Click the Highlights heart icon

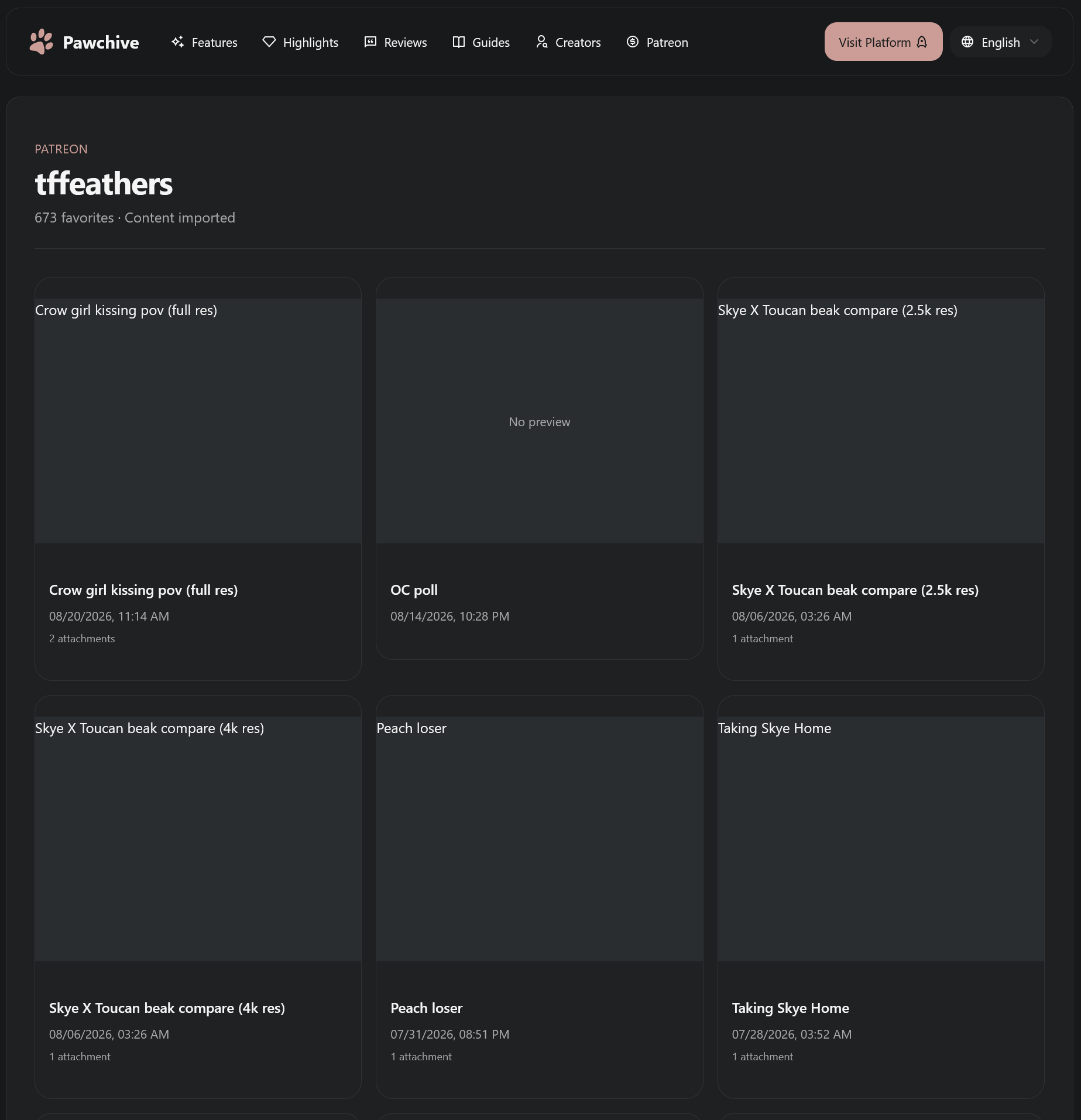pyautogui.click(x=269, y=42)
